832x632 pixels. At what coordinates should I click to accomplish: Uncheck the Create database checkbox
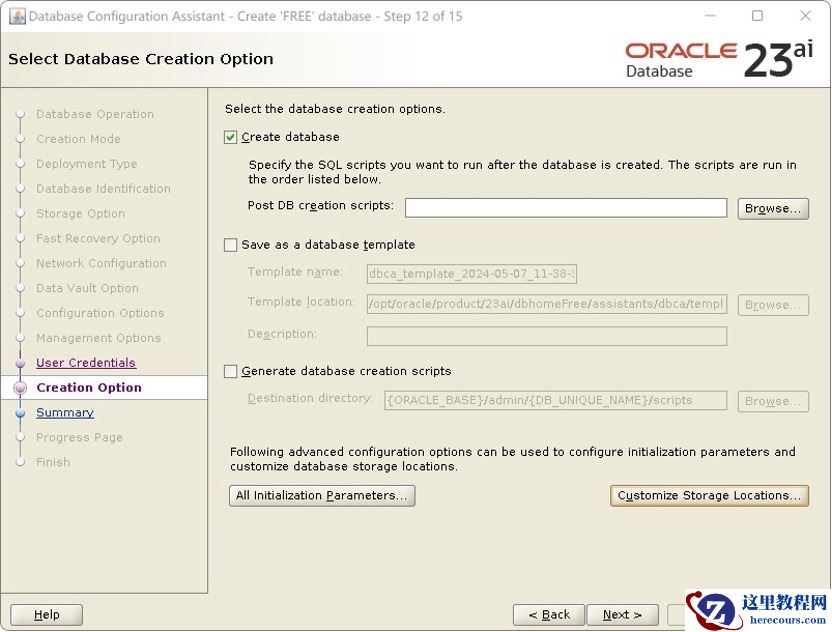point(230,137)
